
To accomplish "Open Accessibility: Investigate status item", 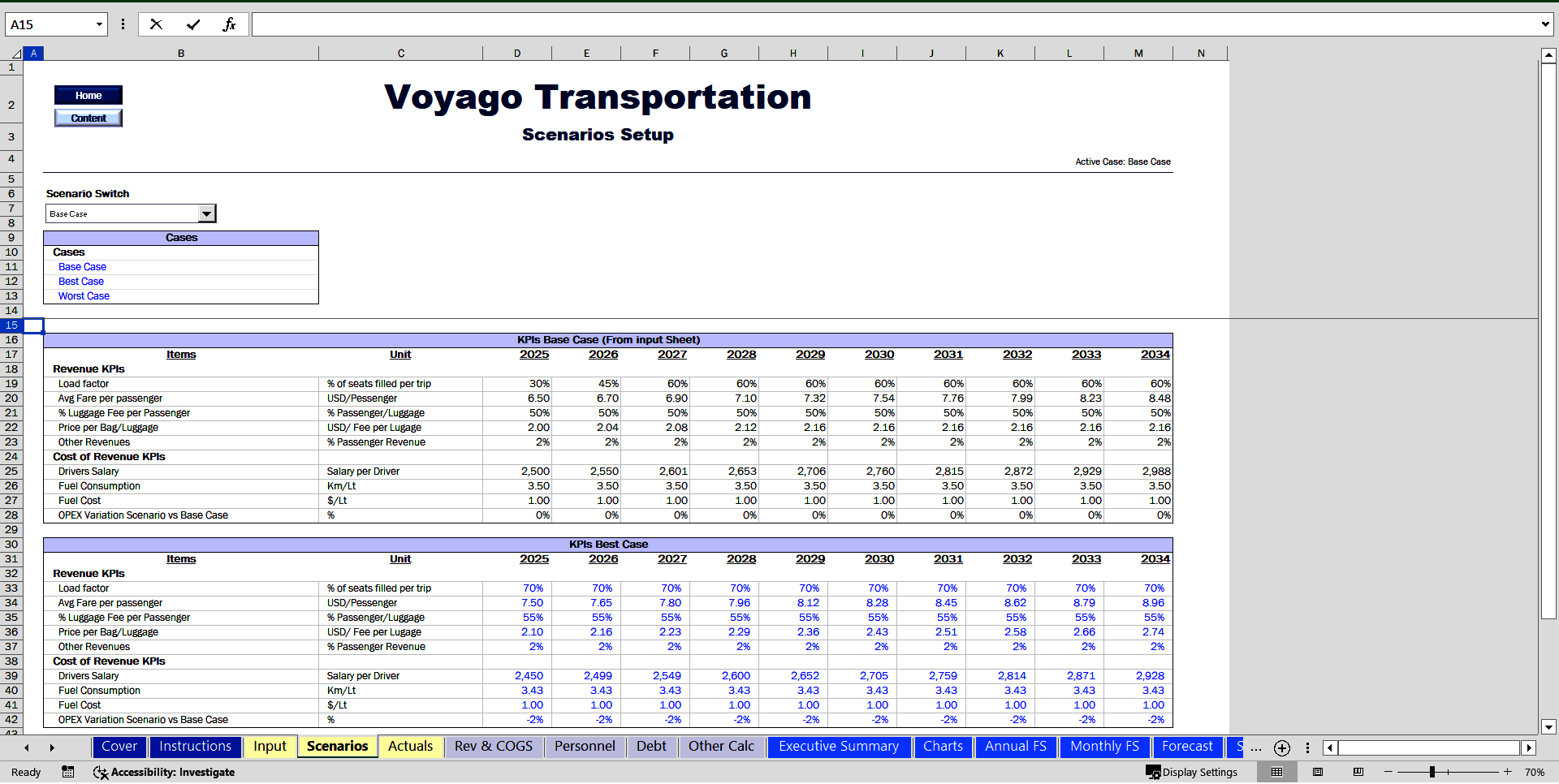I will [164, 772].
